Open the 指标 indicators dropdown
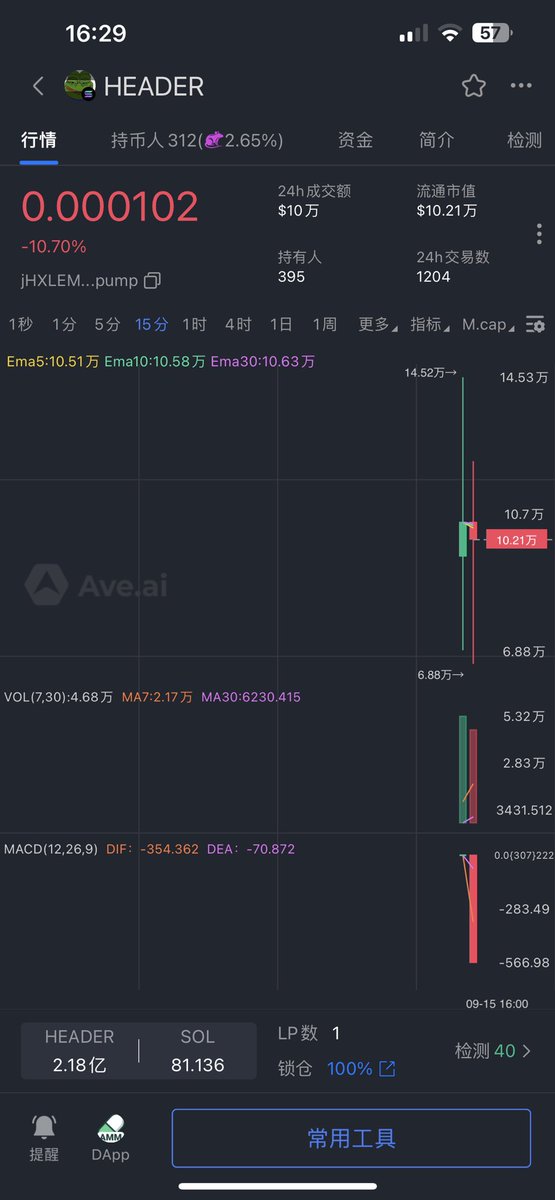This screenshot has height=1200, width=555. [430, 324]
